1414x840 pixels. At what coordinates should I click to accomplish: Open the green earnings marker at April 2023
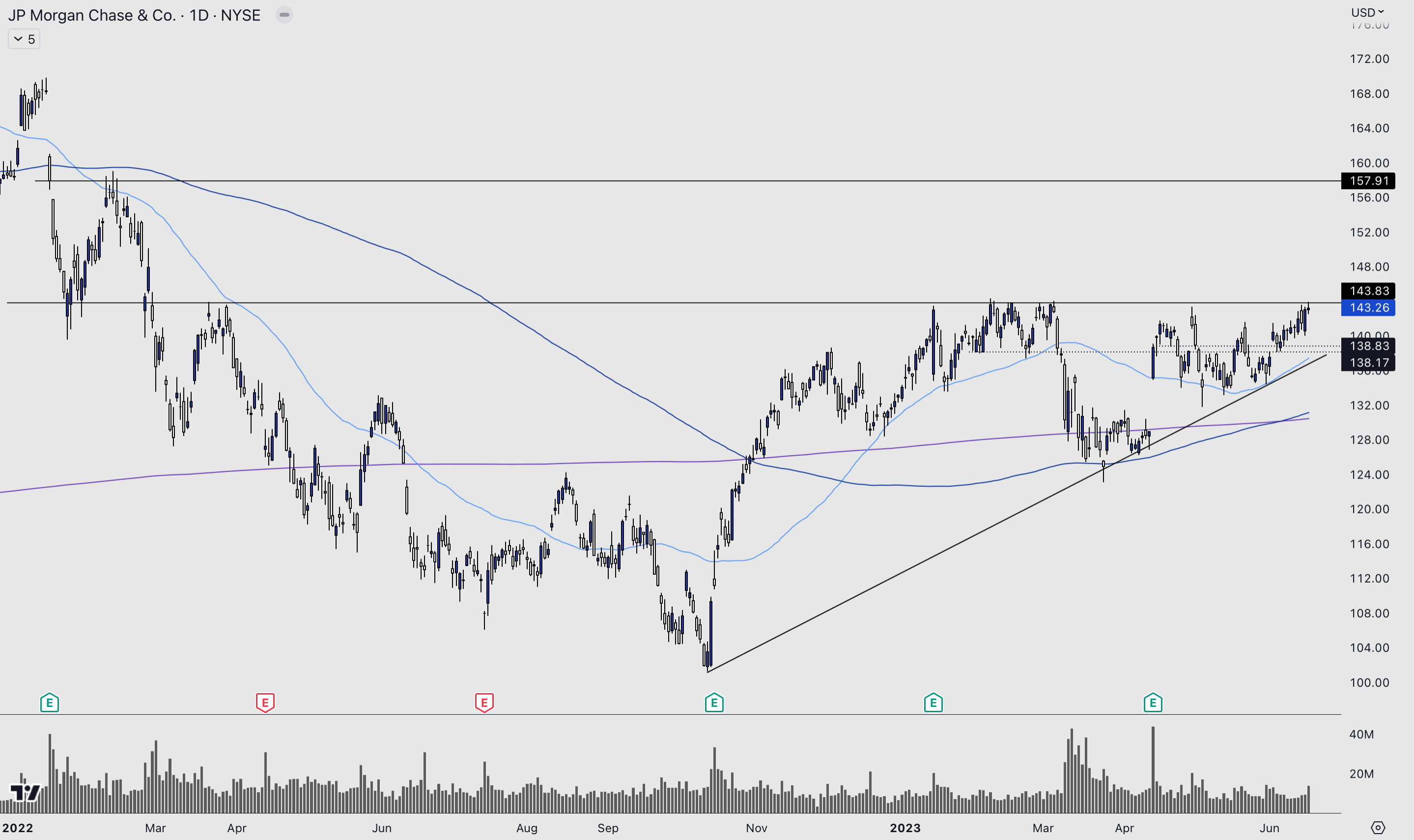click(1153, 702)
